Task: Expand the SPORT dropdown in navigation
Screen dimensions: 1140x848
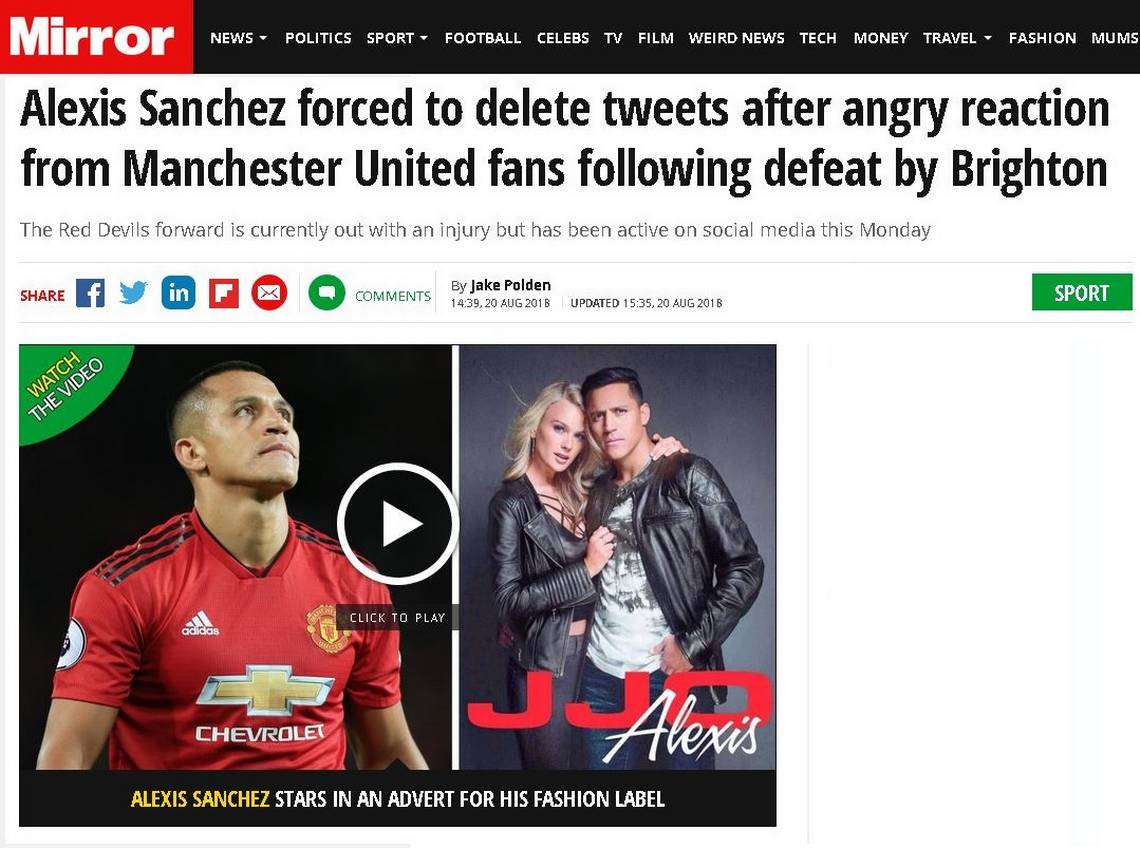Action: click(x=397, y=38)
